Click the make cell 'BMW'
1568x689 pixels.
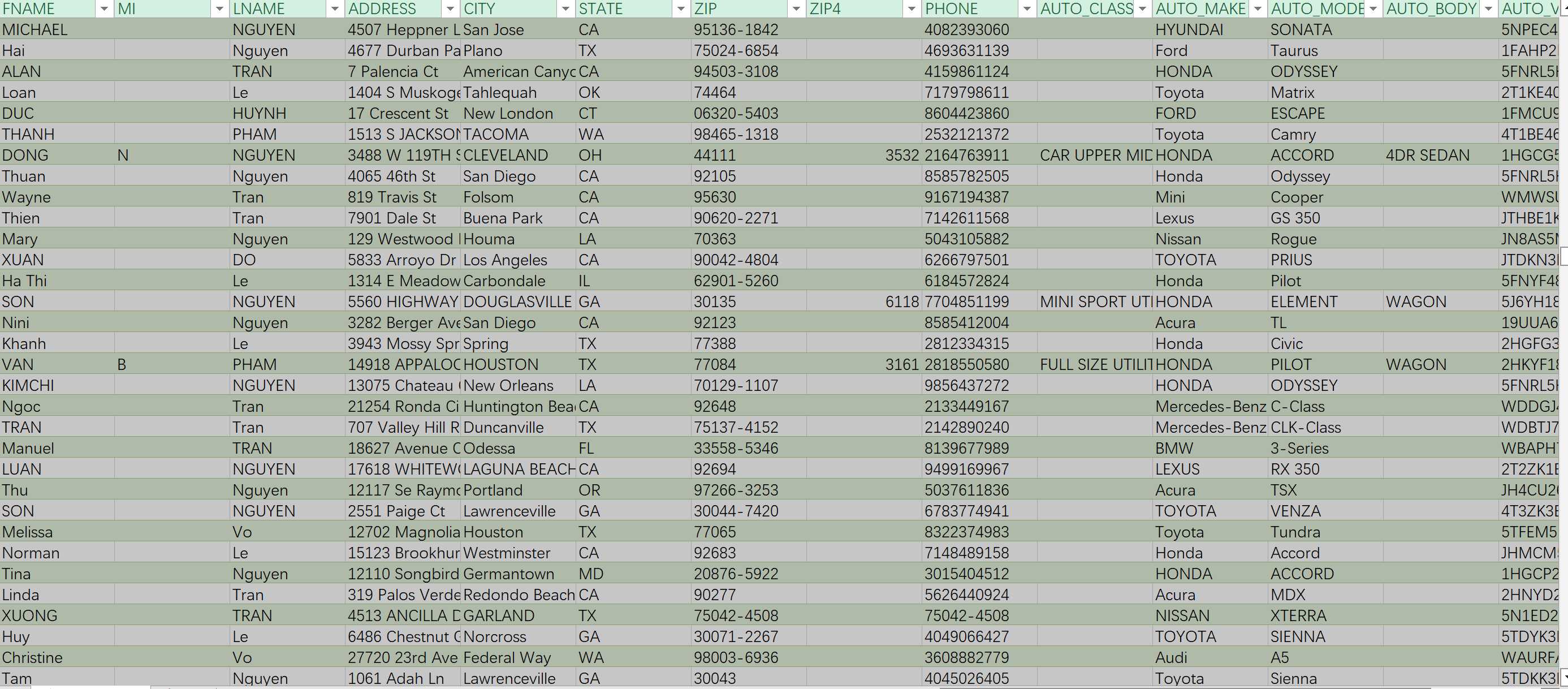coord(1210,448)
